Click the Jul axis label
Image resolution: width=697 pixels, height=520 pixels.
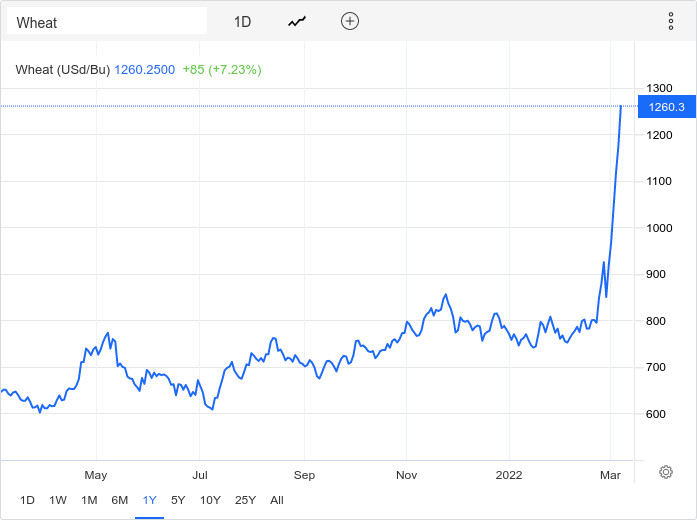coord(200,475)
